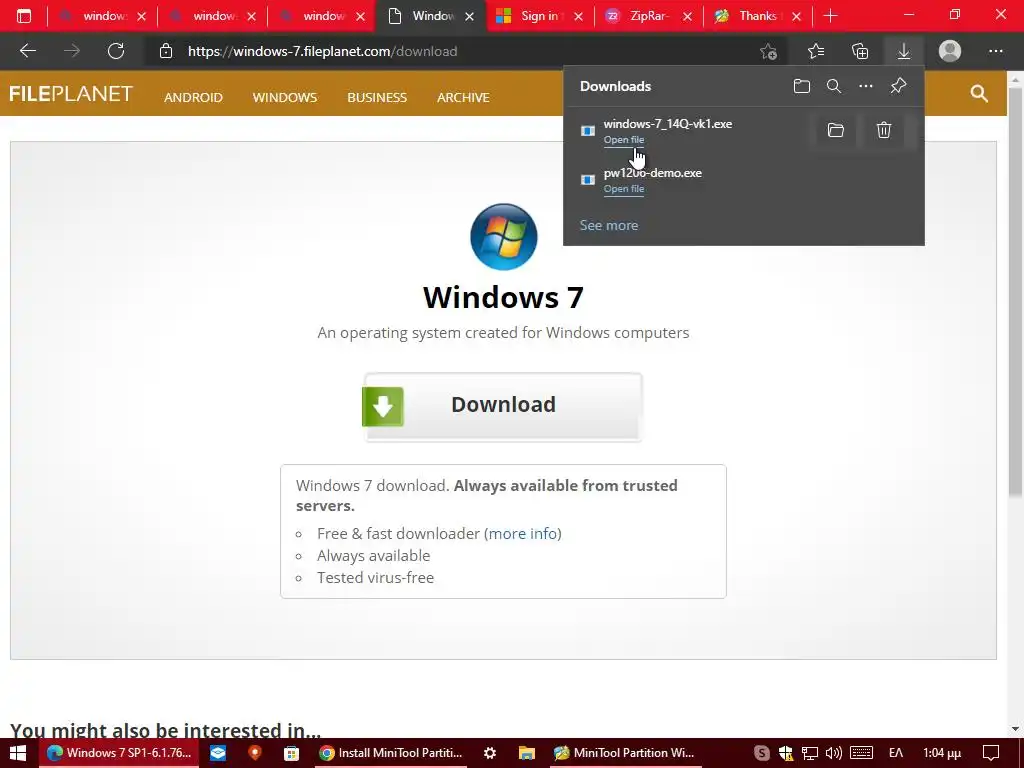The height and width of the screenshot is (768, 1024).
Task: Open the notification center icon
Action: click(991, 753)
